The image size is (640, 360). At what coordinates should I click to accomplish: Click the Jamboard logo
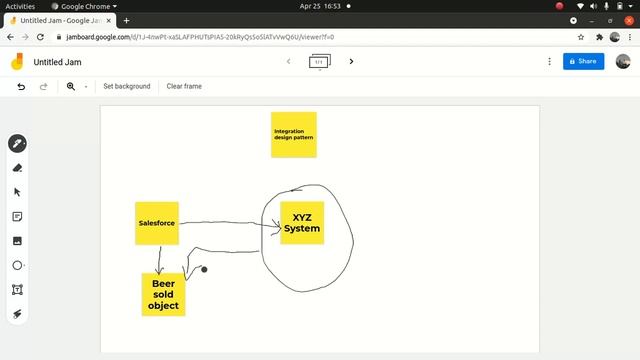click(x=18, y=62)
